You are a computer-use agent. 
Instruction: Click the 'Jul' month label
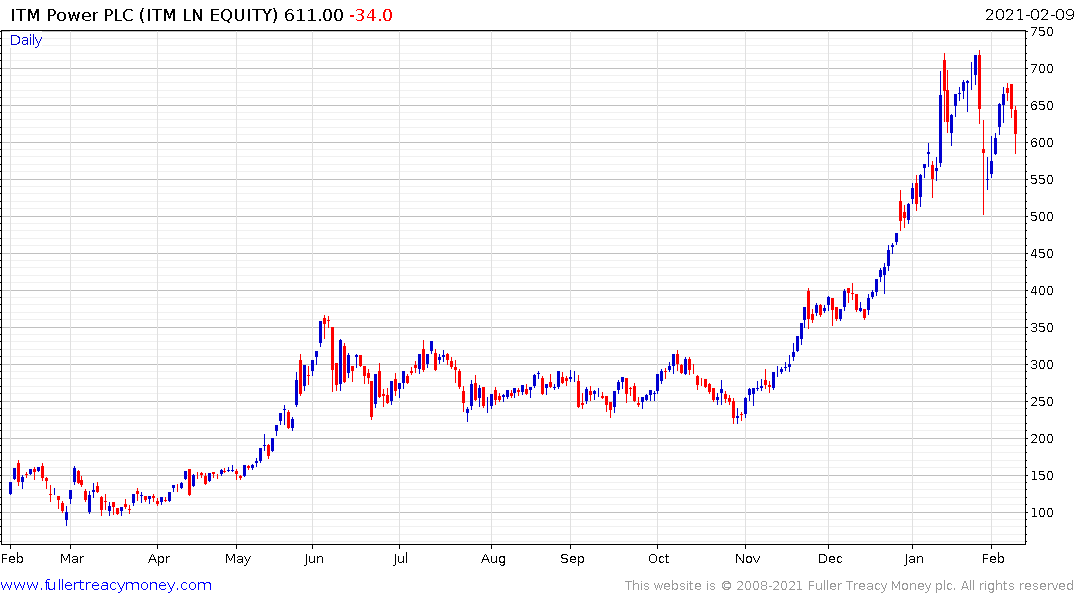pyautogui.click(x=400, y=559)
